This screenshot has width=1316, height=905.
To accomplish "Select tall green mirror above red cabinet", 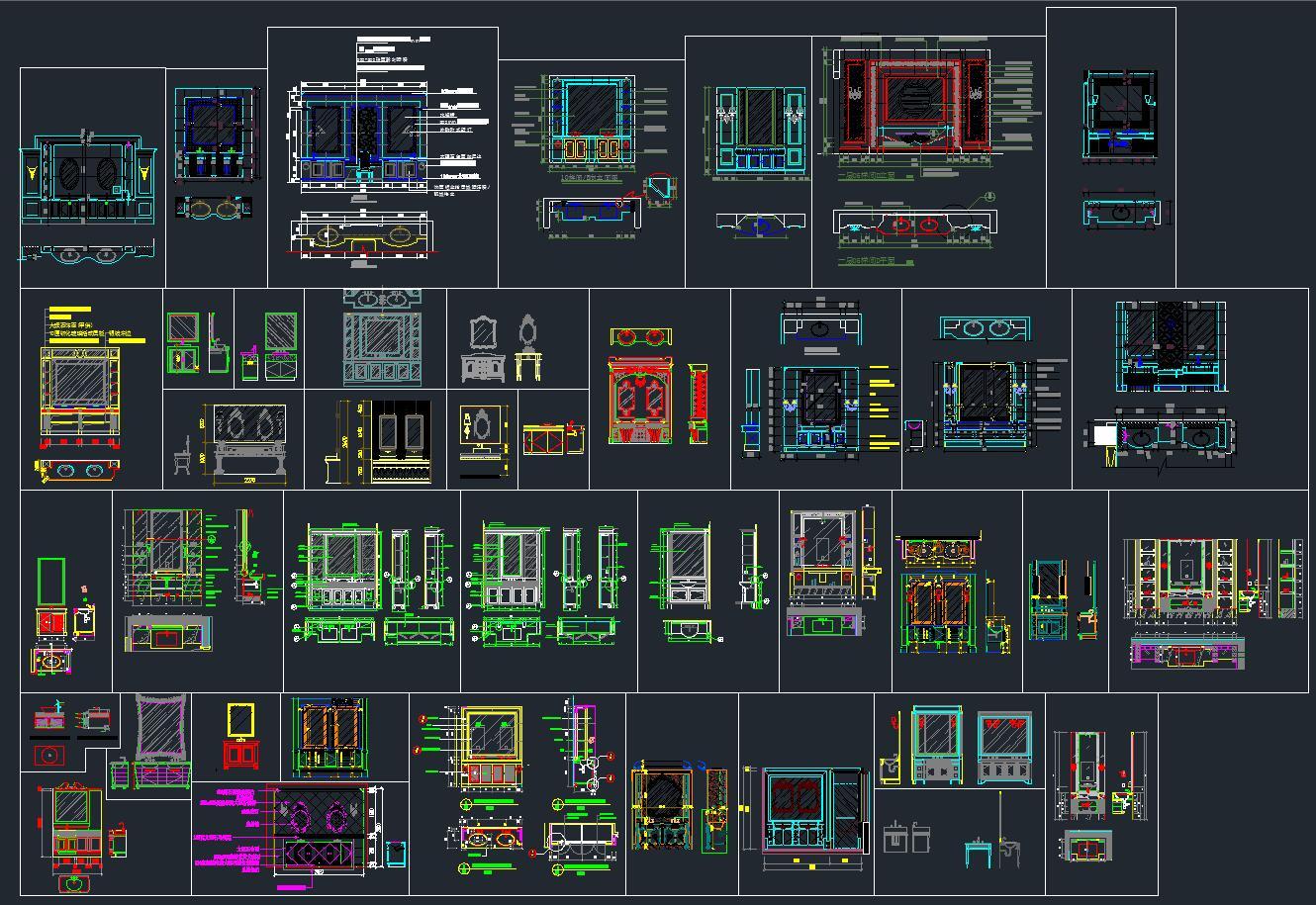I will point(50,599).
